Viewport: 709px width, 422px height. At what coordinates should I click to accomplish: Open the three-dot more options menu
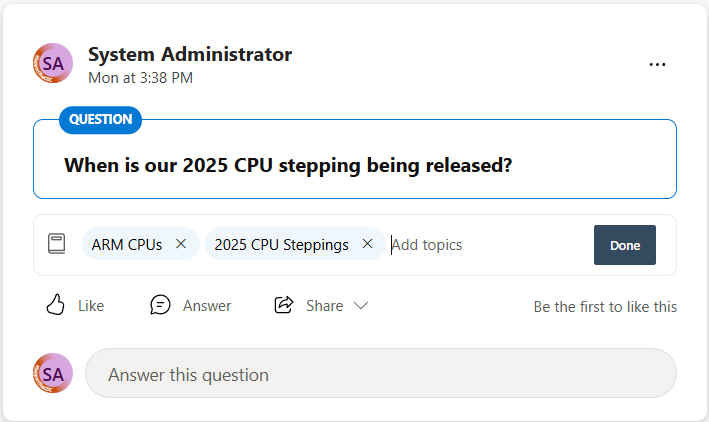(x=657, y=65)
